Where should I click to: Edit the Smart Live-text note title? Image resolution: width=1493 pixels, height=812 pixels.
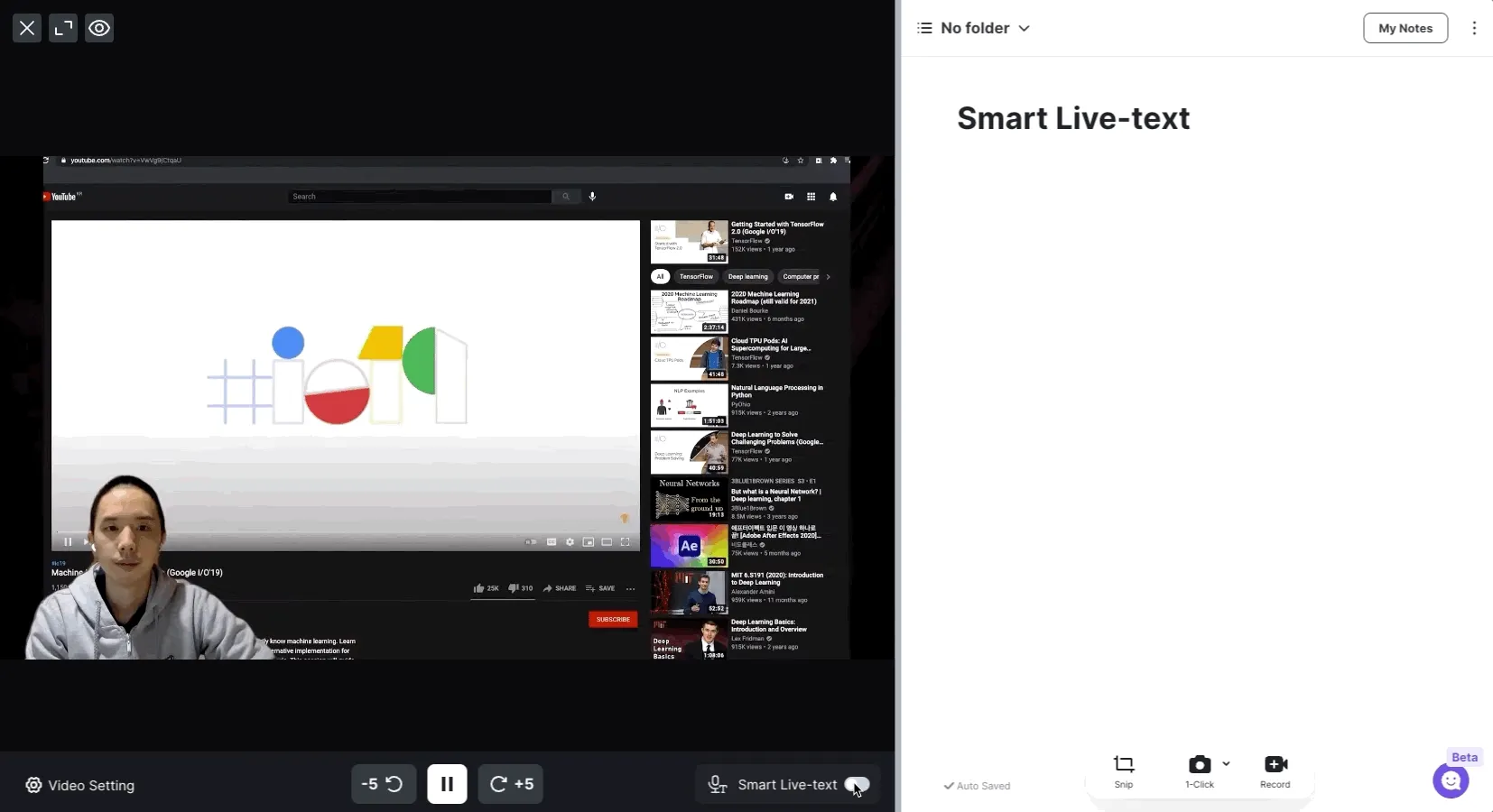click(1073, 118)
